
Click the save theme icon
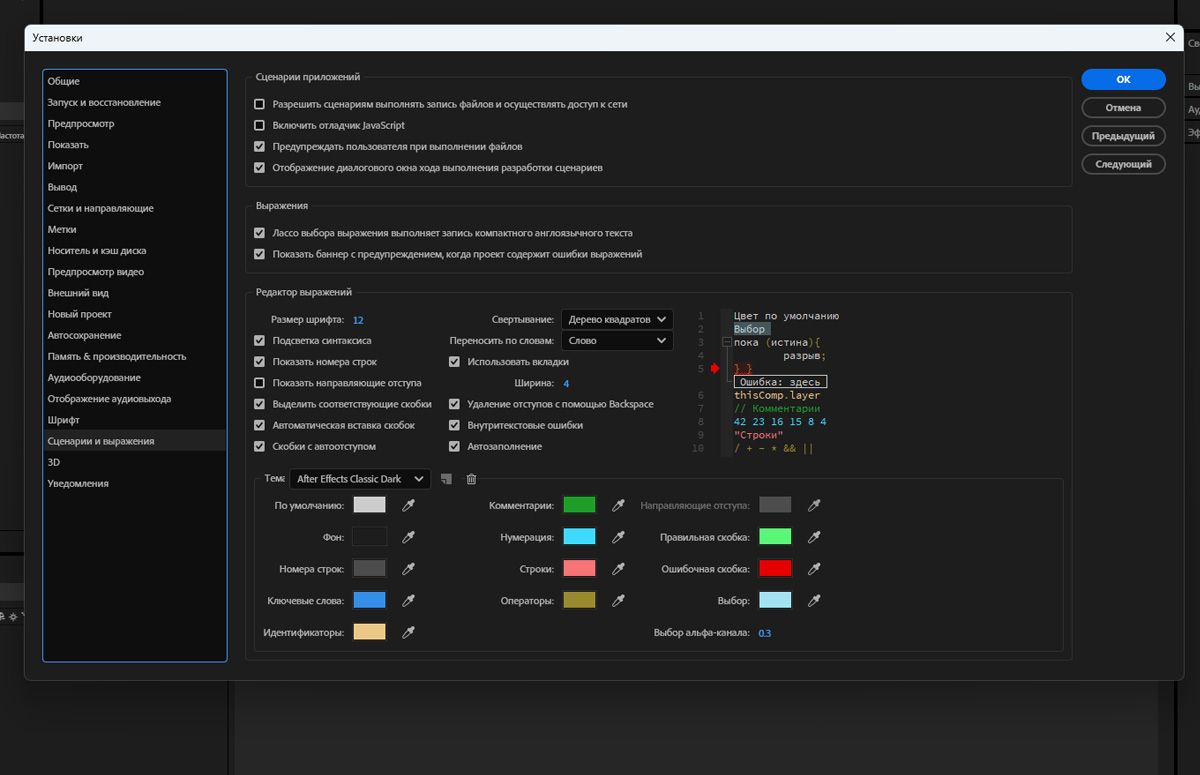pos(446,479)
